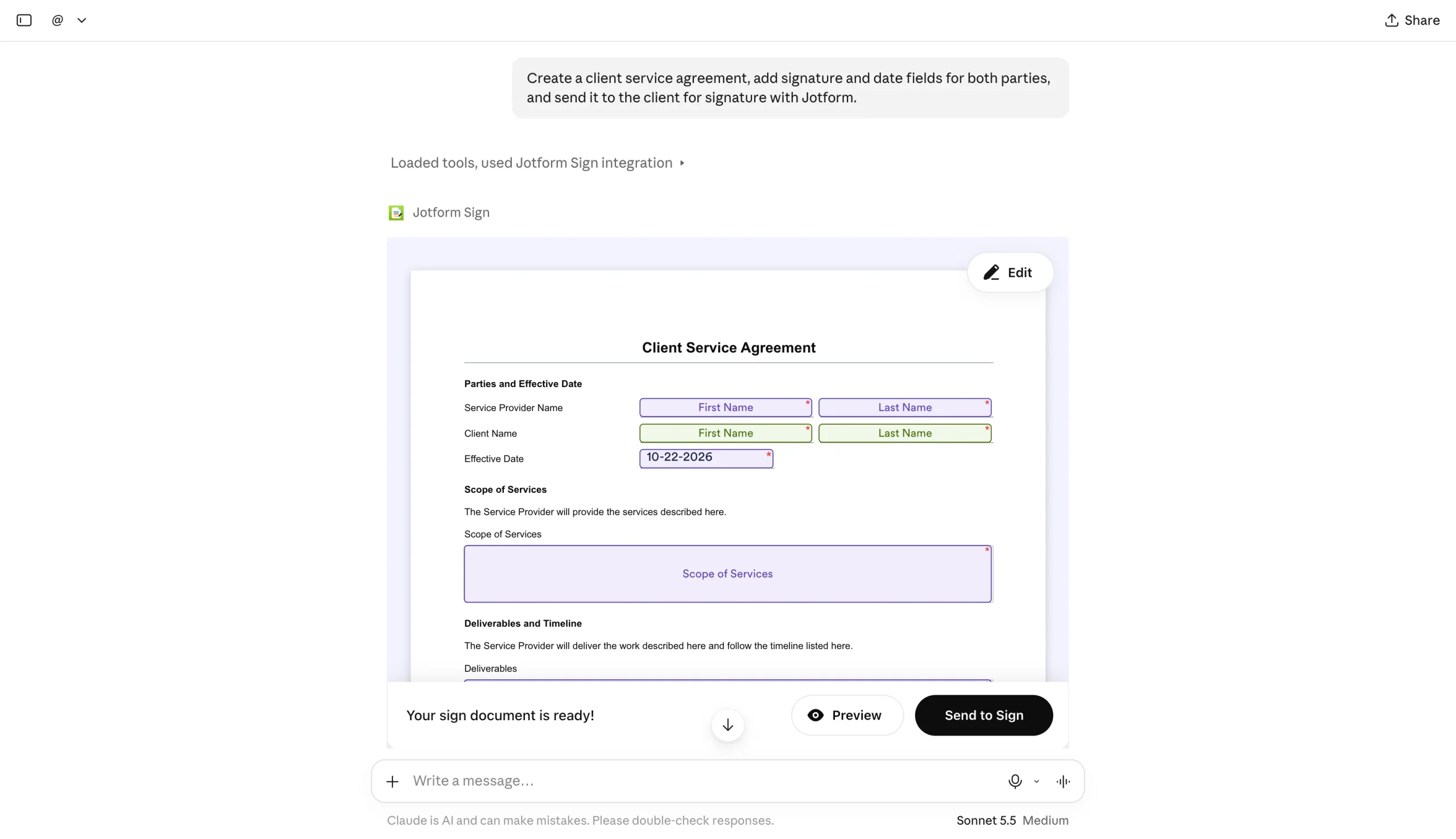Open the microphone options dropdown arrow

coord(1036,782)
